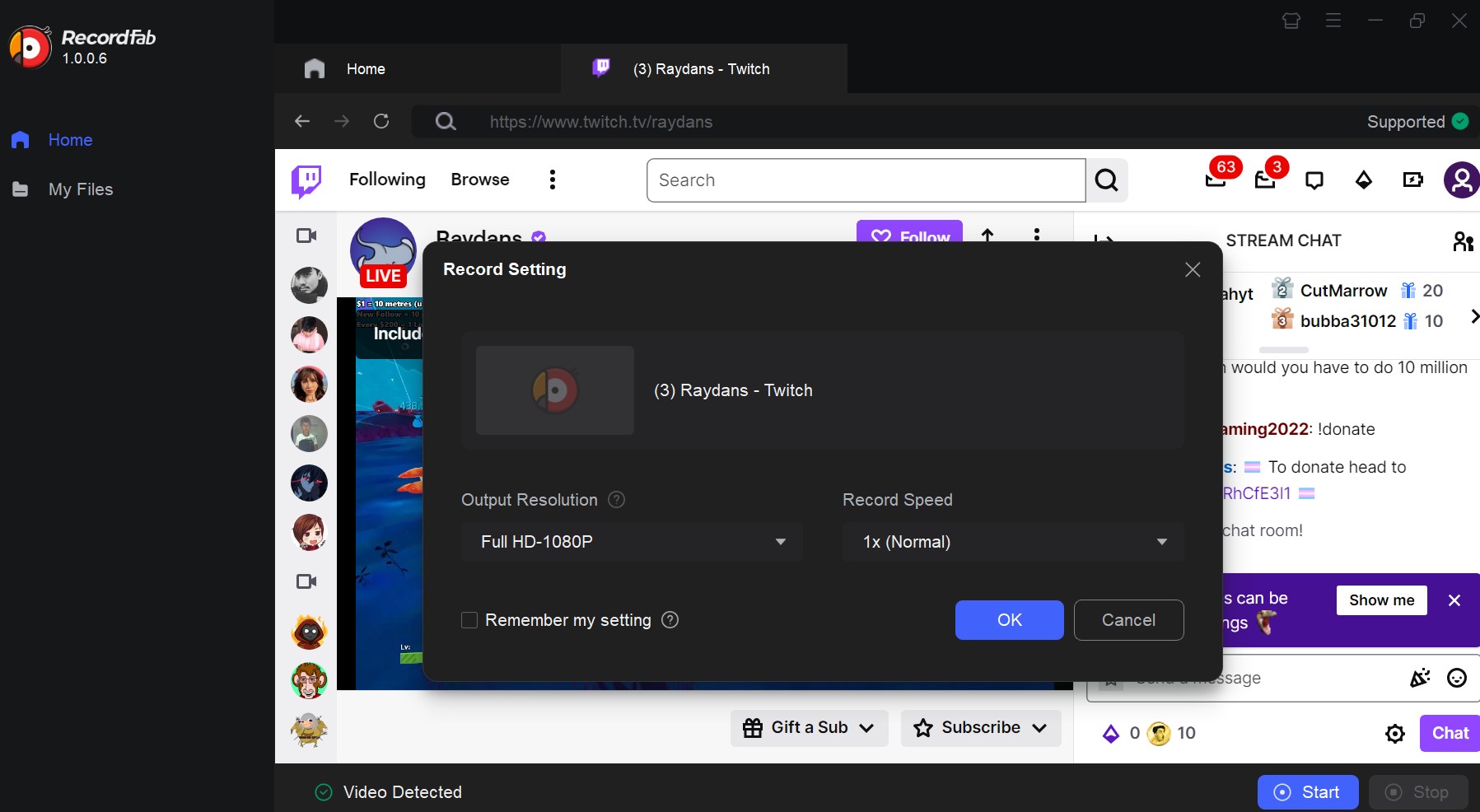Click the Follow button for Raydans
Image resolution: width=1480 pixels, height=812 pixels.
click(909, 231)
